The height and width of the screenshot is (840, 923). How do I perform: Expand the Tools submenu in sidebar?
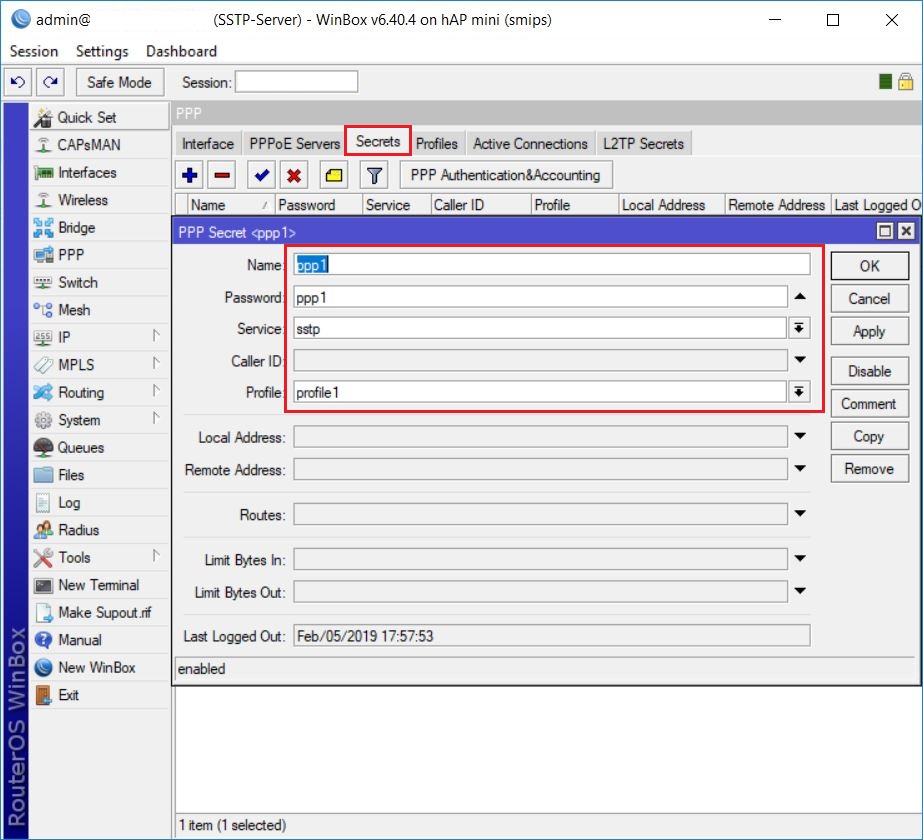tap(155, 556)
